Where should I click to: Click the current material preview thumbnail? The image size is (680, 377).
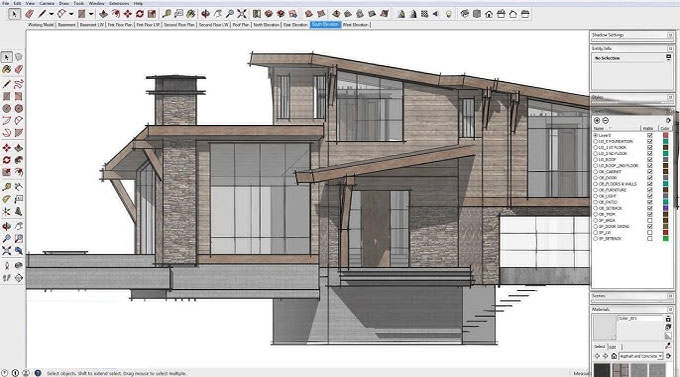pyautogui.click(x=605, y=328)
